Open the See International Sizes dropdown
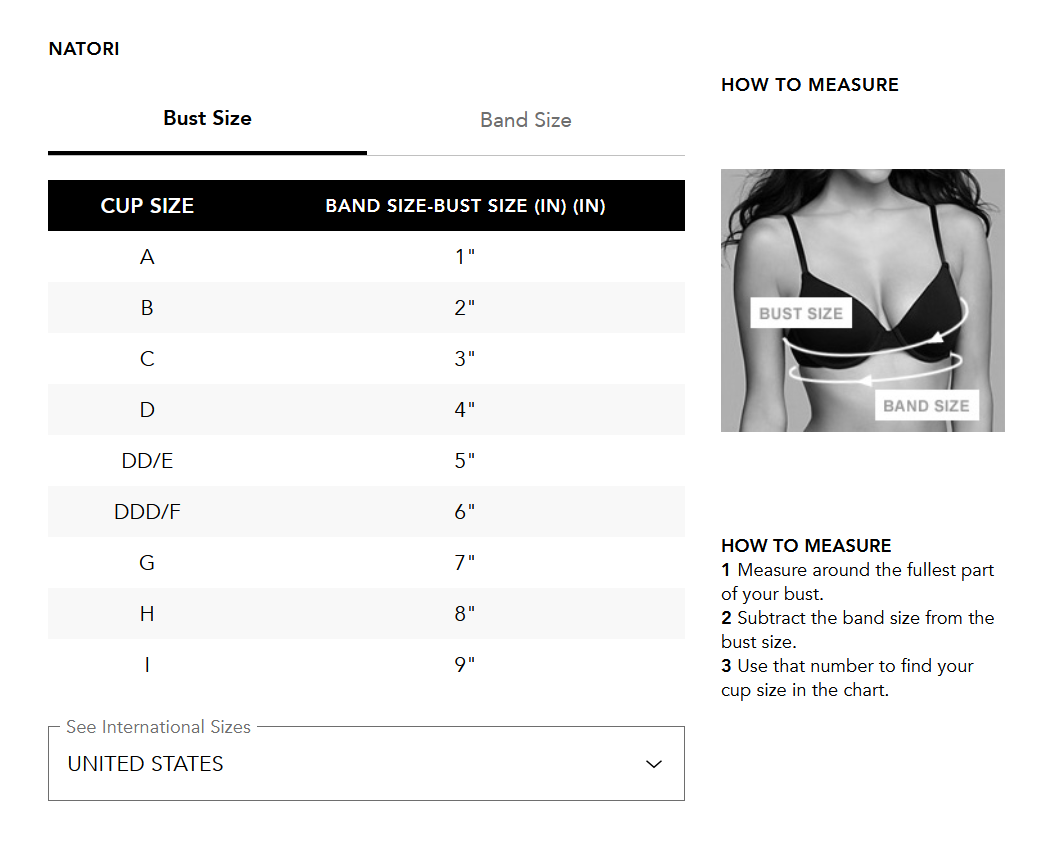The height and width of the screenshot is (843, 1064). [366, 763]
